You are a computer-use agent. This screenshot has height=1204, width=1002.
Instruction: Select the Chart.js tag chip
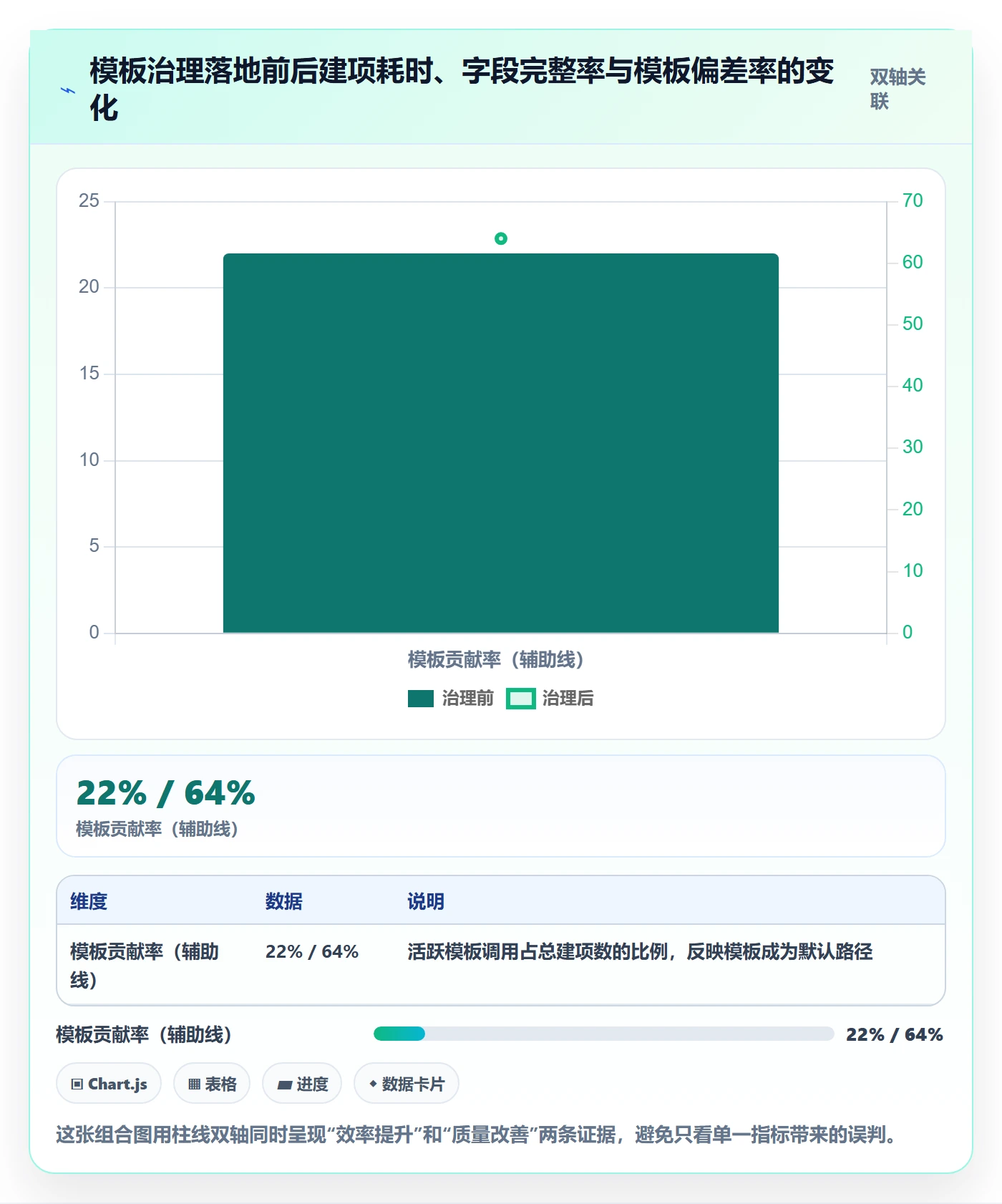pos(109,1084)
